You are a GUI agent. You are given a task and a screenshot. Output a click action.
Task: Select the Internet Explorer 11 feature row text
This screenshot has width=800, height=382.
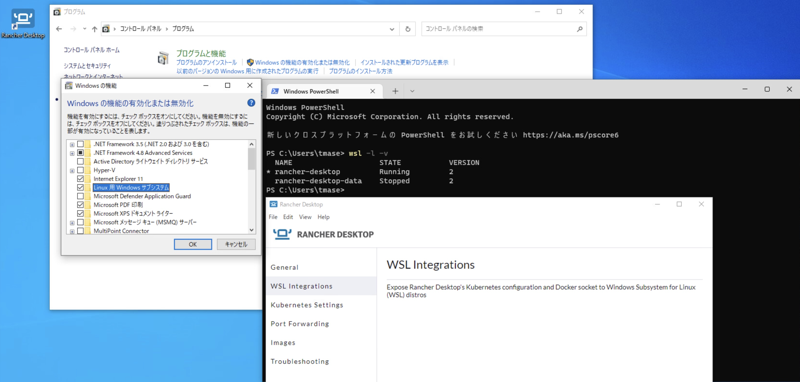118,179
